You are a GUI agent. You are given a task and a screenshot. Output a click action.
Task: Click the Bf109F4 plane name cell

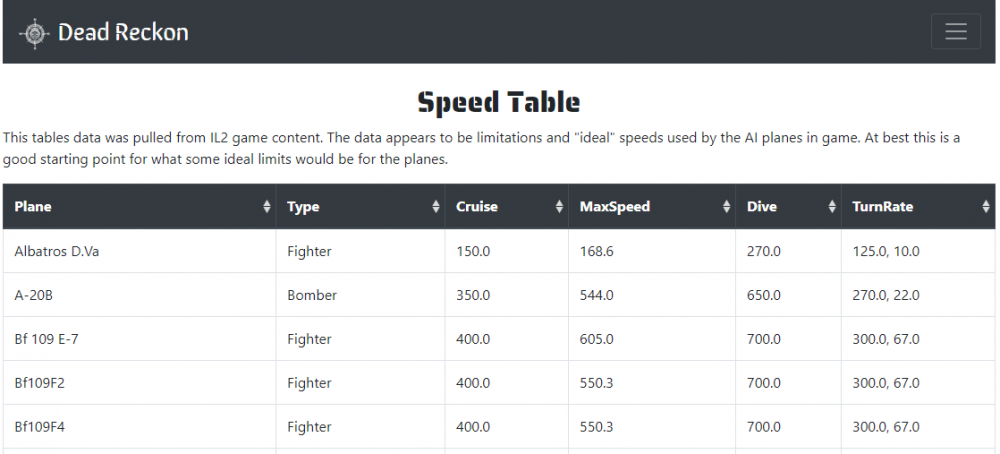(x=40, y=427)
